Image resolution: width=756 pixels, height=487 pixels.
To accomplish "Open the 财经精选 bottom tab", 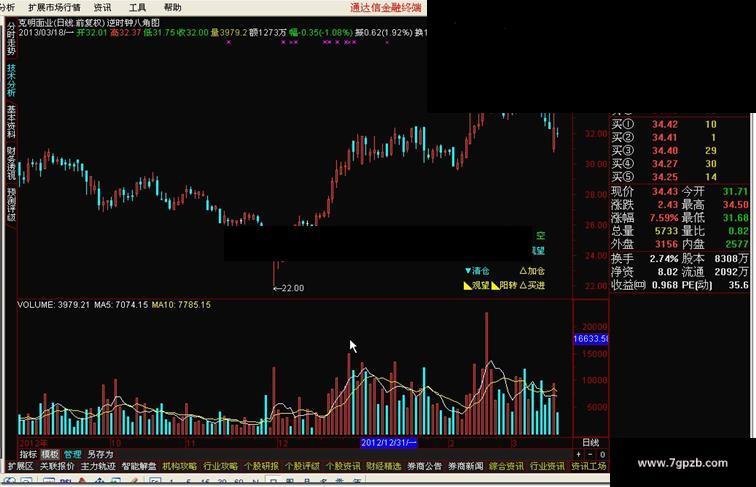I will (383, 466).
